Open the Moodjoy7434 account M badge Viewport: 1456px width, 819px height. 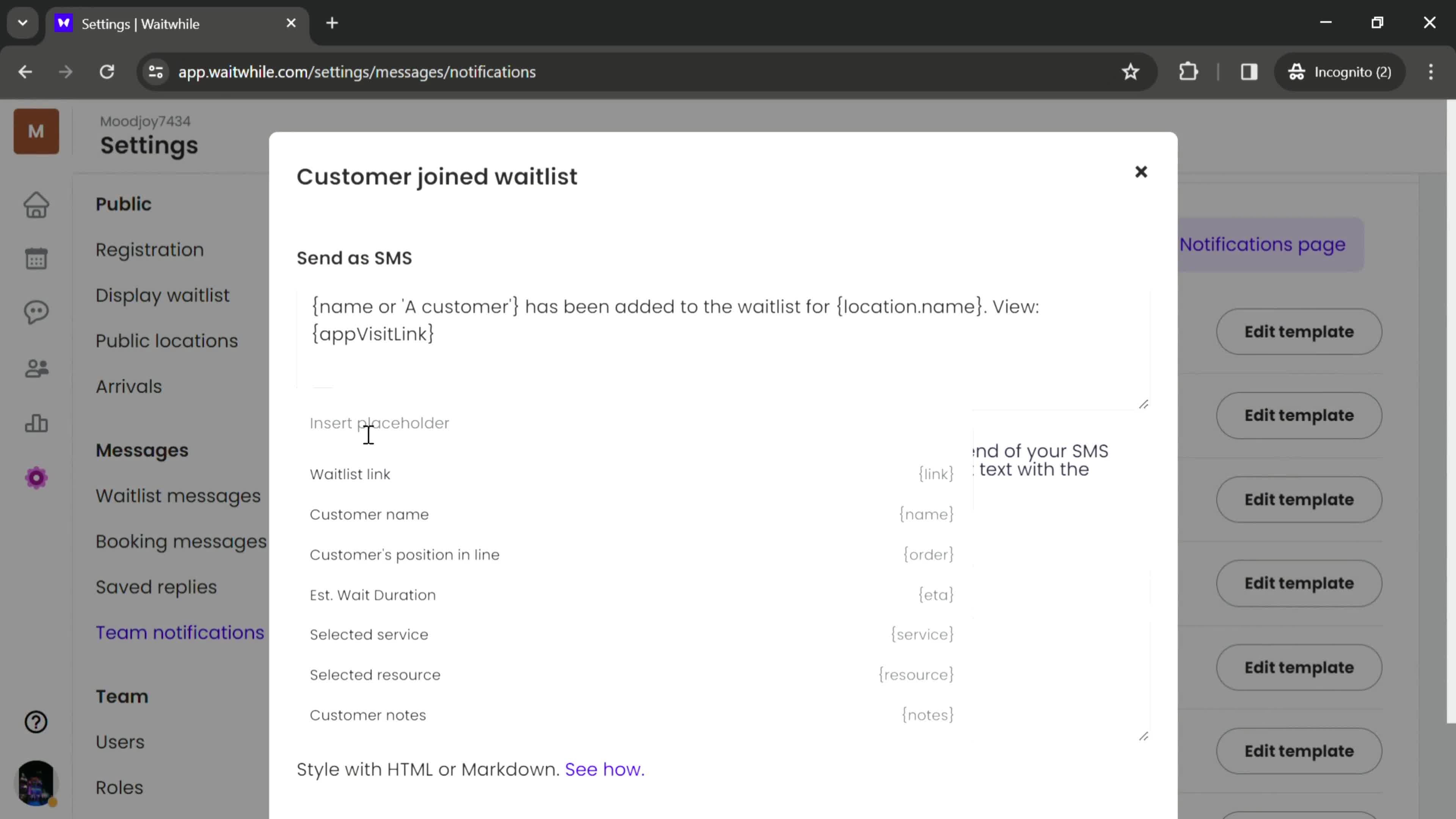coord(36,131)
